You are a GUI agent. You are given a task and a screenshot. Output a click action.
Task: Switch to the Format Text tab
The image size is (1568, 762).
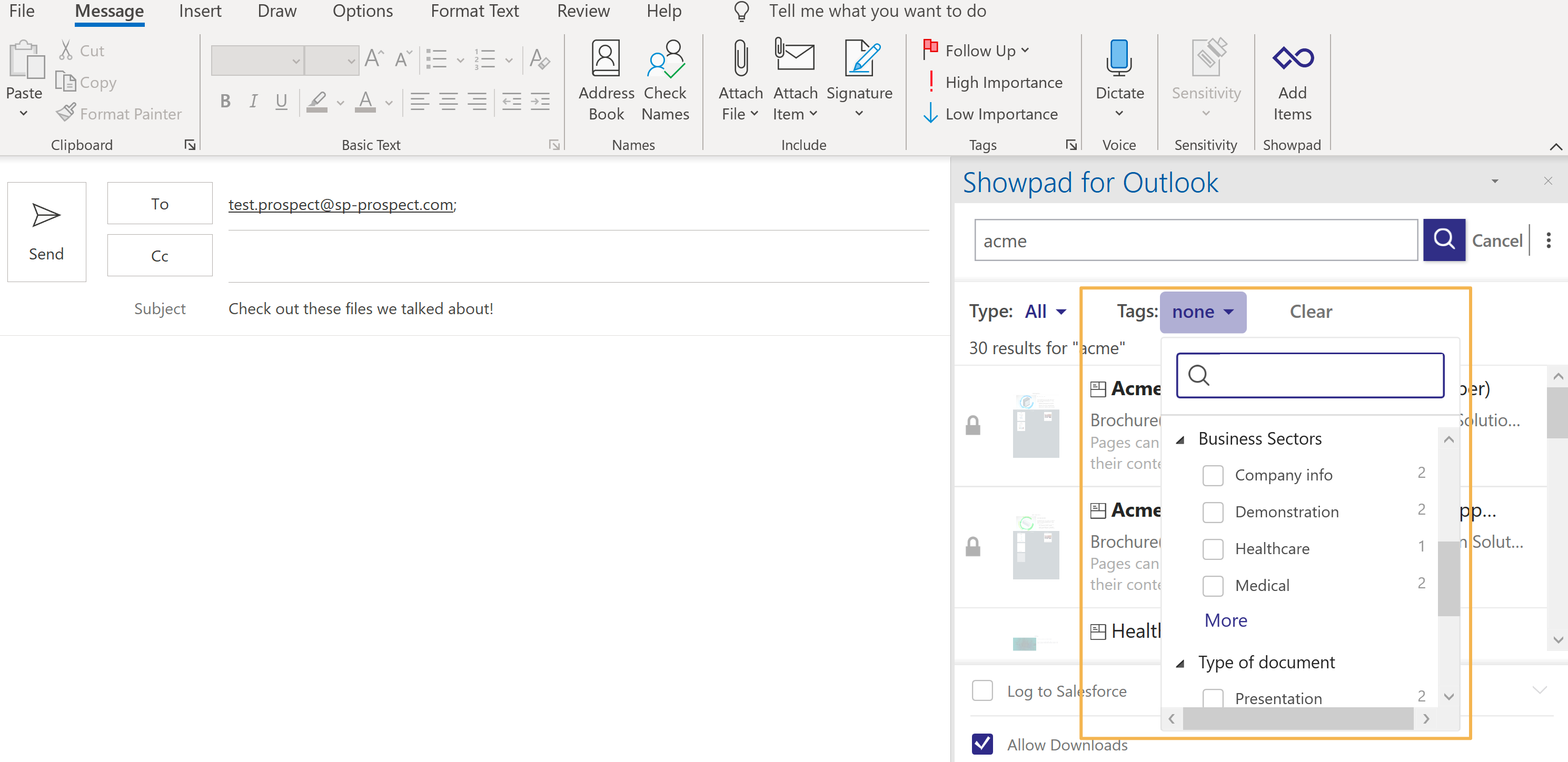point(475,11)
